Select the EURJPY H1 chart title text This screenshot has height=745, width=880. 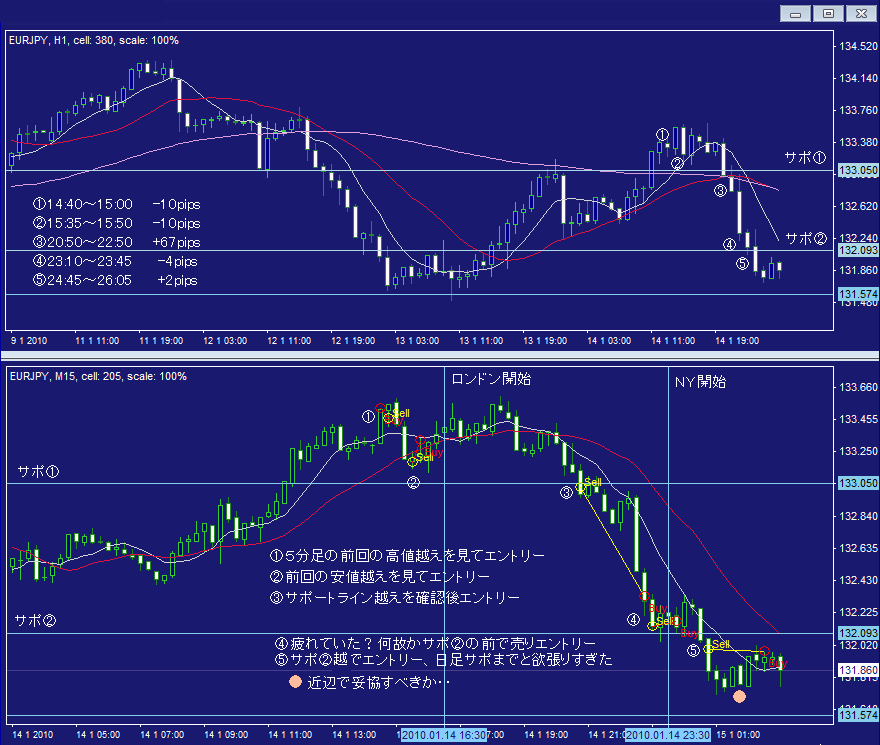[x=94, y=40]
